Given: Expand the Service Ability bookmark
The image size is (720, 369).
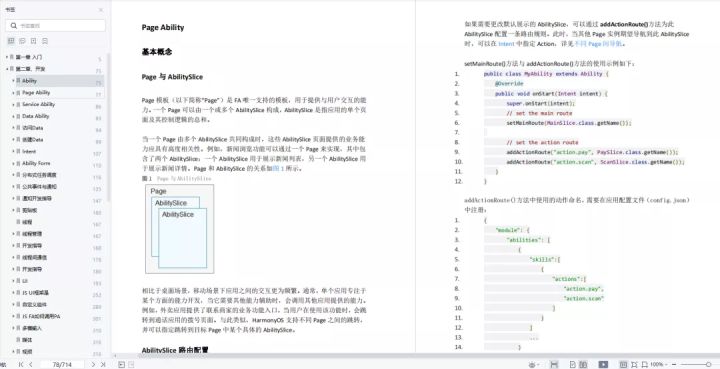Looking at the screenshot, I should click(13, 105).
